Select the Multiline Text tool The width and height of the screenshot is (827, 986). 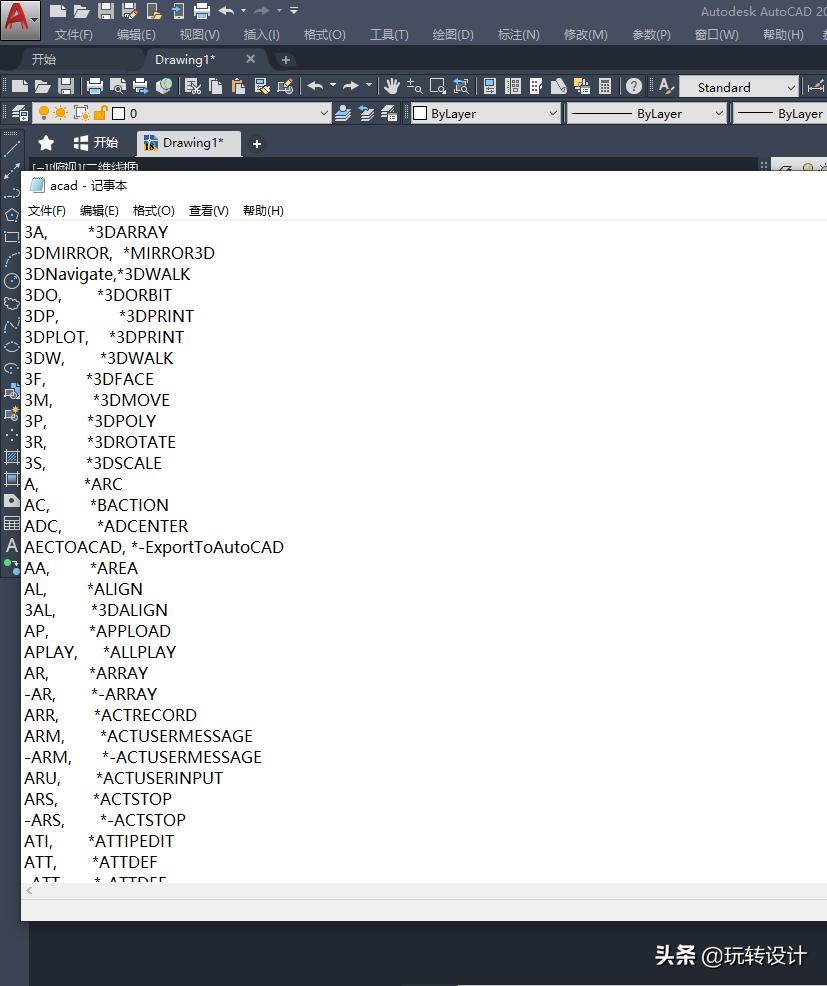click(11, 545)
